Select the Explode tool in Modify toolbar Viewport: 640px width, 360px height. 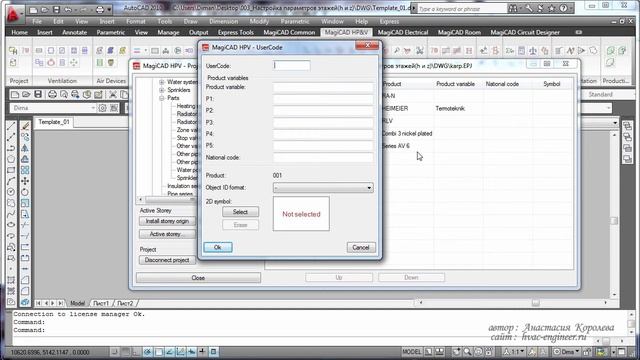click(25, 302)
